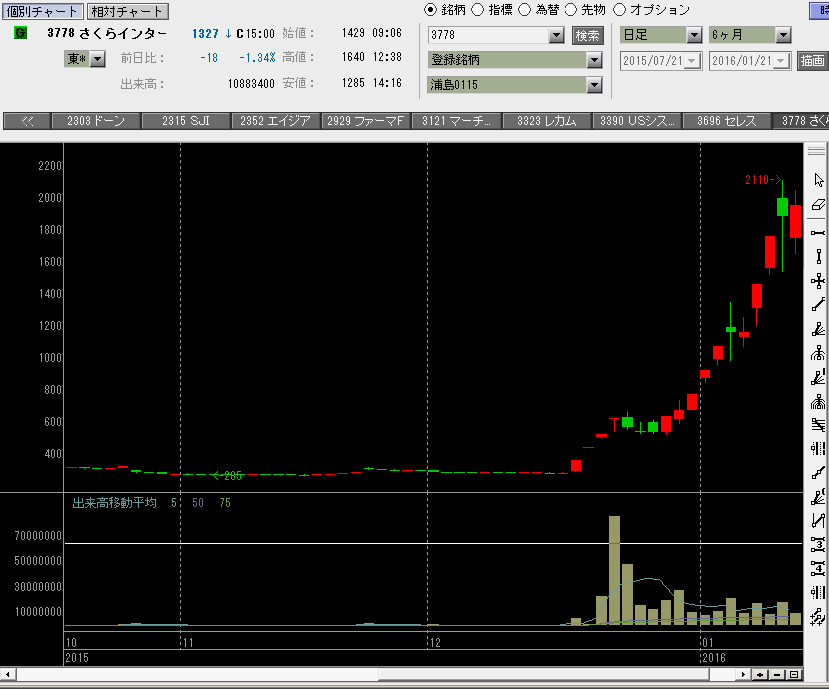Image resolution: width=829 pixels, height=689 pixels.
Task: Click the green G market badge
Action: [21, 33]
